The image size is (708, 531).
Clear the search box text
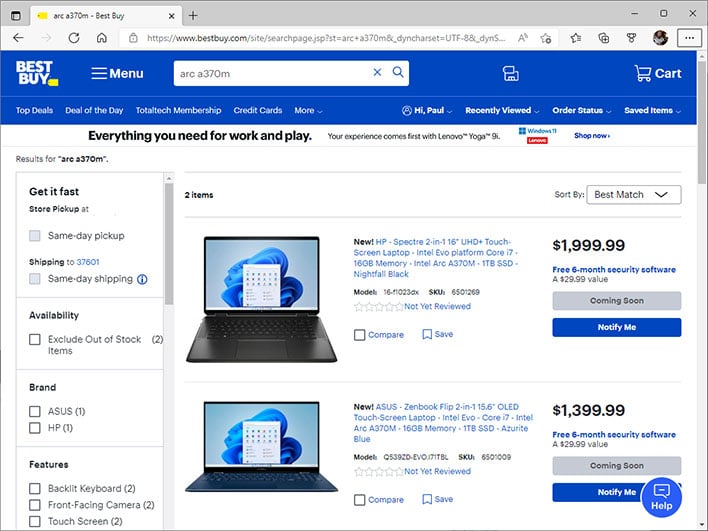(x=377, y=72)
